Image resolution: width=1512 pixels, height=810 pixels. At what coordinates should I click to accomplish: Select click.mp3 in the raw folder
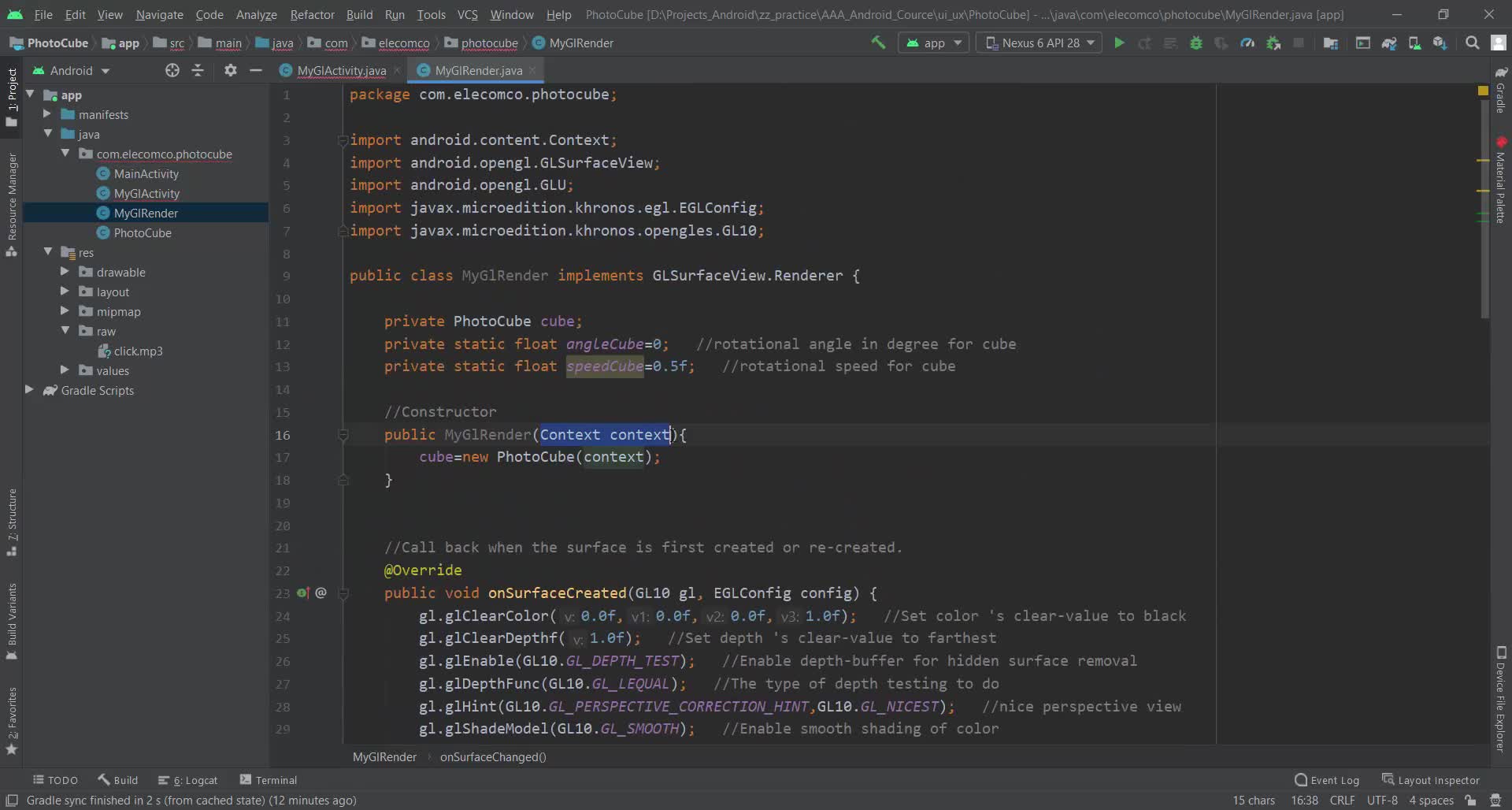[138, 351]
